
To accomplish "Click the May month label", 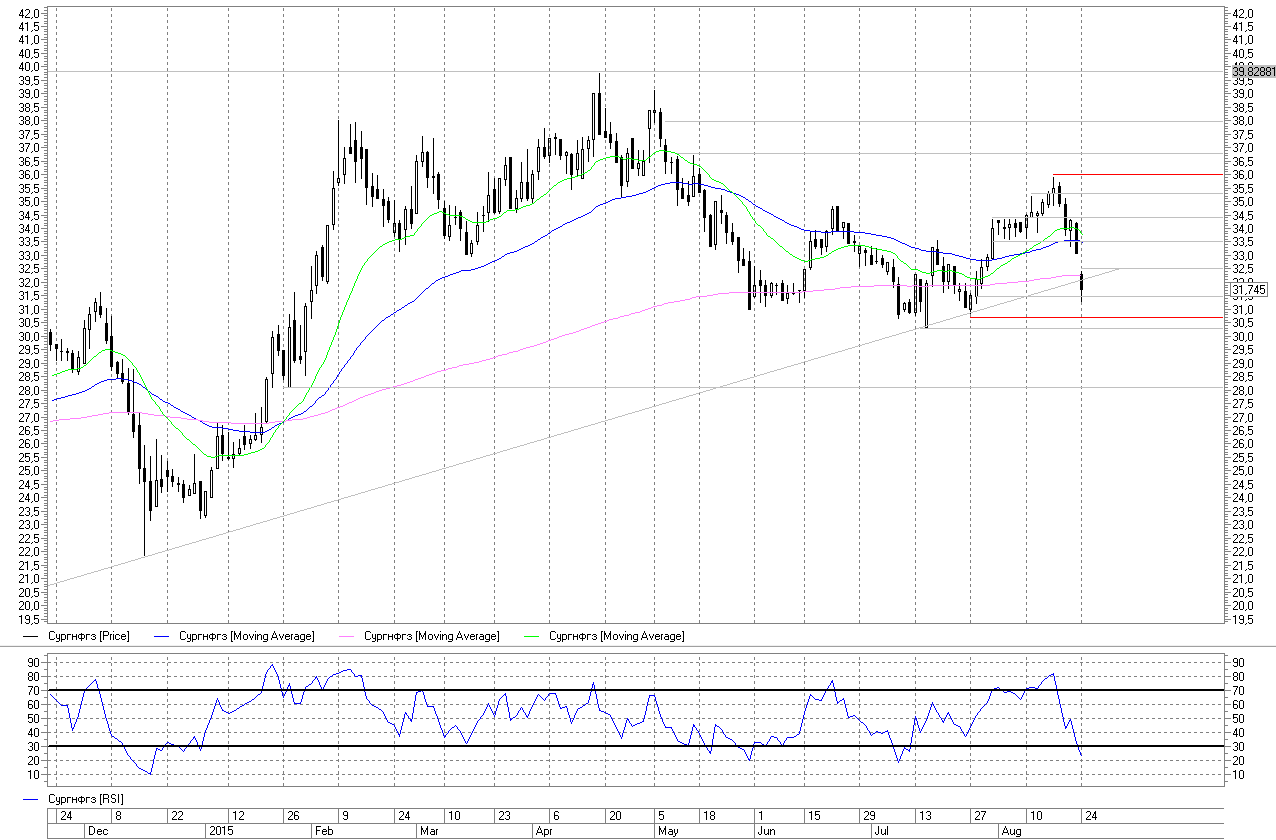I will click(x=667, y=830).
